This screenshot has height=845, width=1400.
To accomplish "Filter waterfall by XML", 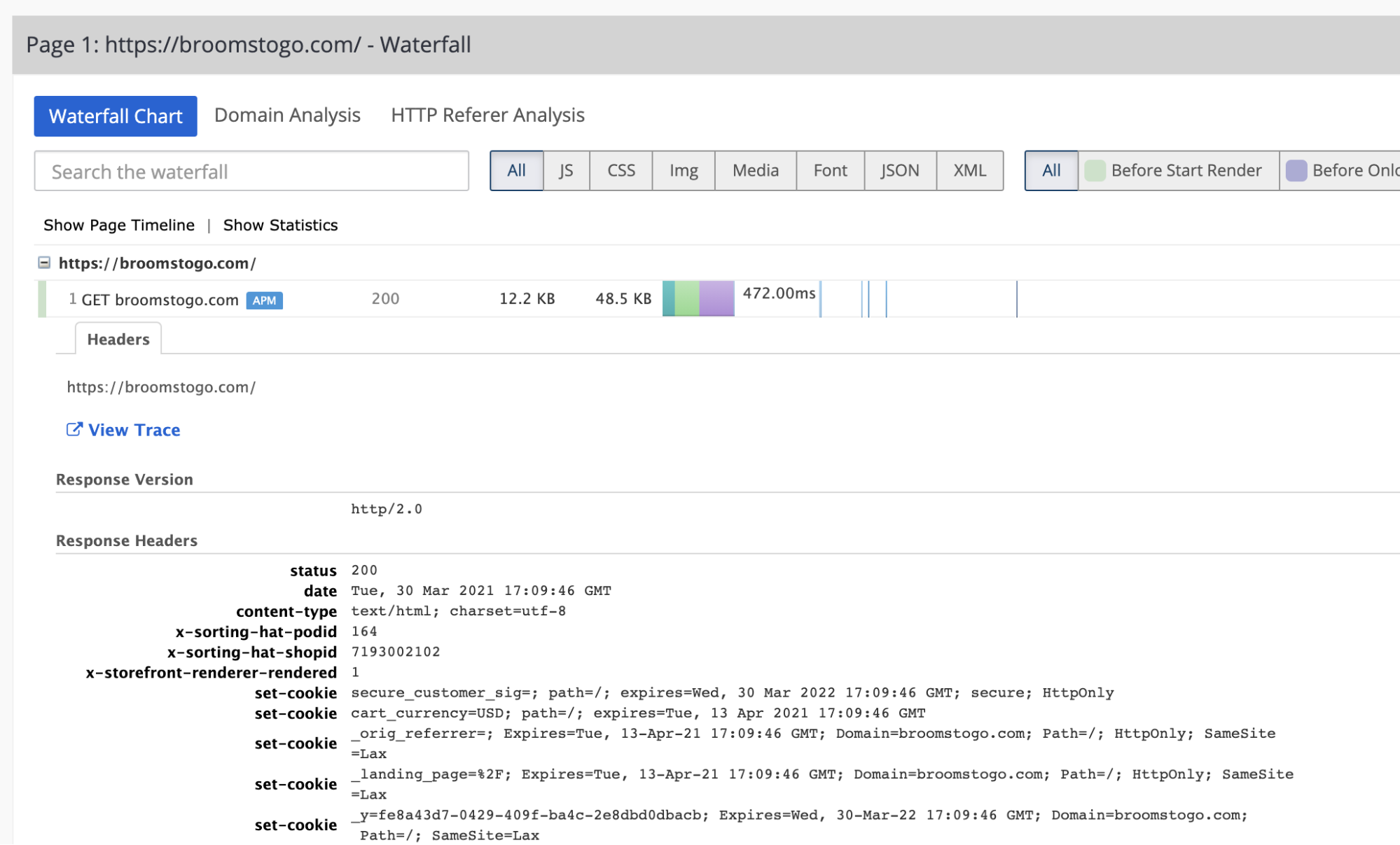I will click(x=969, y=171).
